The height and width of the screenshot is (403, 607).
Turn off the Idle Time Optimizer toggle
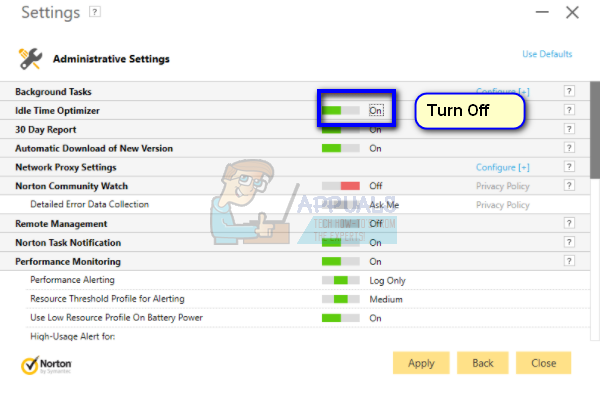click(341, 111)
